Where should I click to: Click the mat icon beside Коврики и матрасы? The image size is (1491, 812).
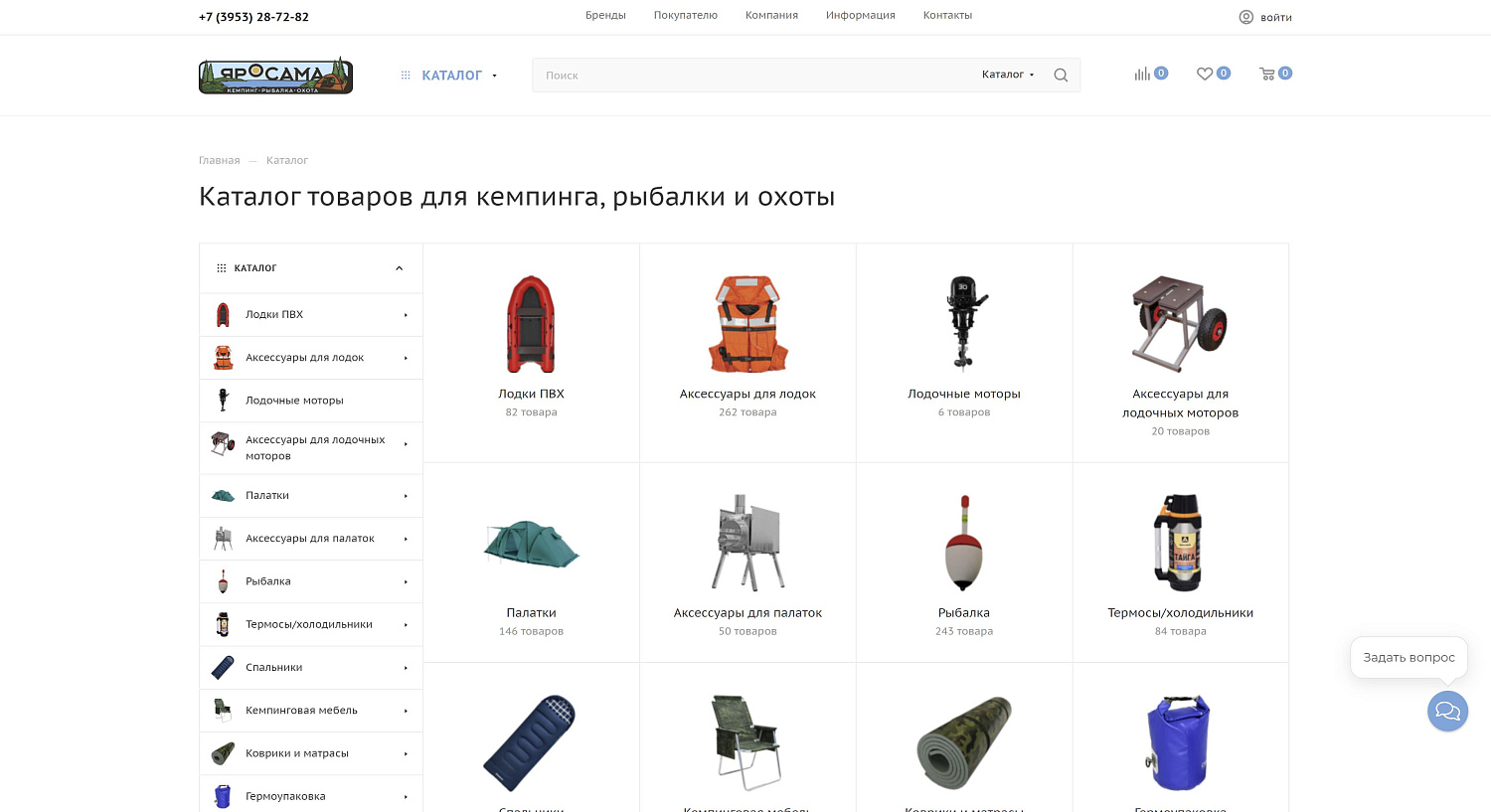(223, 752)
